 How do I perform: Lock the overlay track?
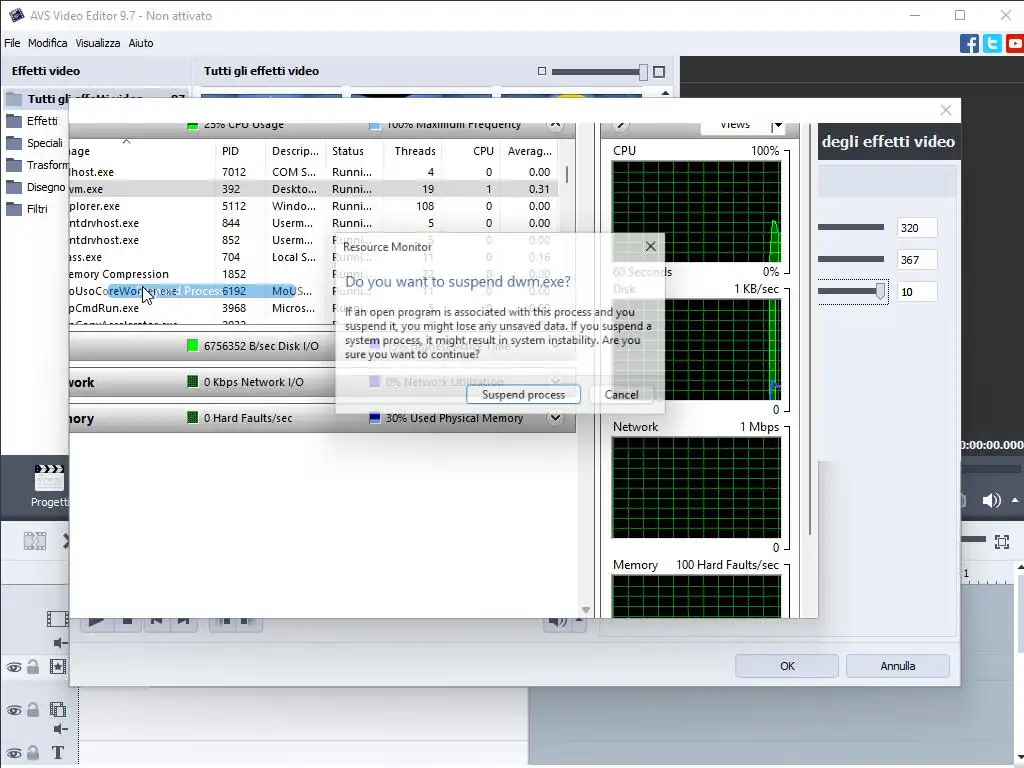tap(33, 710)
